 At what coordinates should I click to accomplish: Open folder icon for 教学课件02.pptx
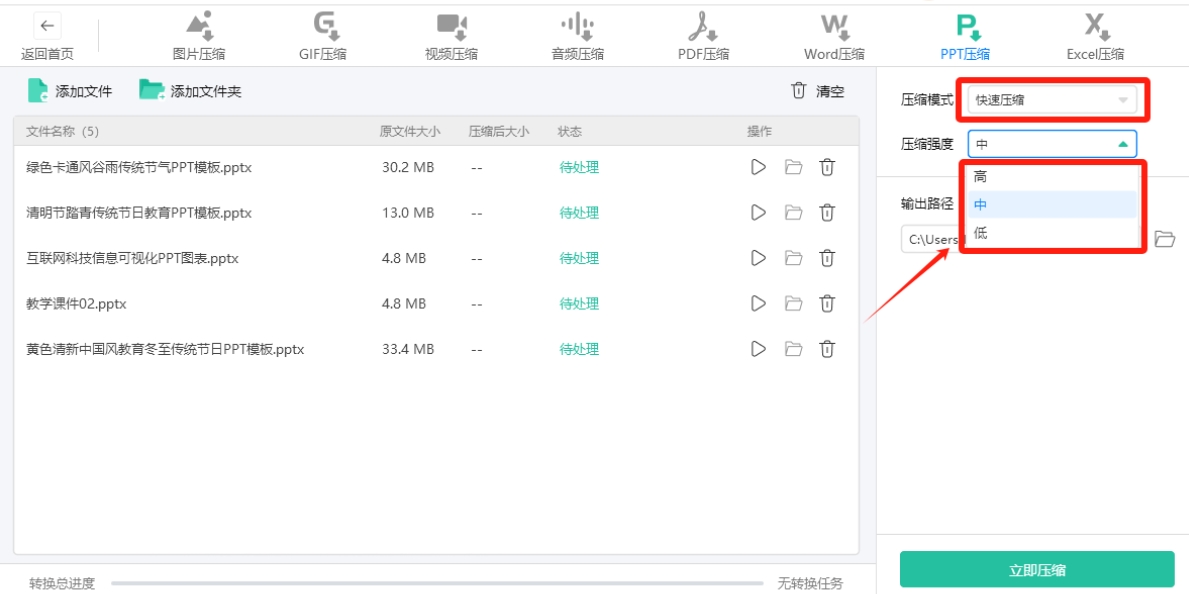pyautogui.click(x=793, y=303)
